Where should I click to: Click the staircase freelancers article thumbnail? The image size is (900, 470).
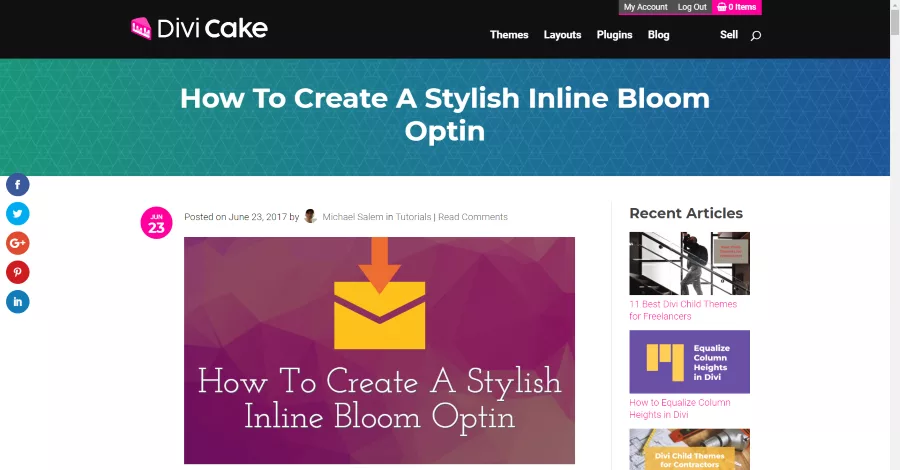click(x=689, y=263)
